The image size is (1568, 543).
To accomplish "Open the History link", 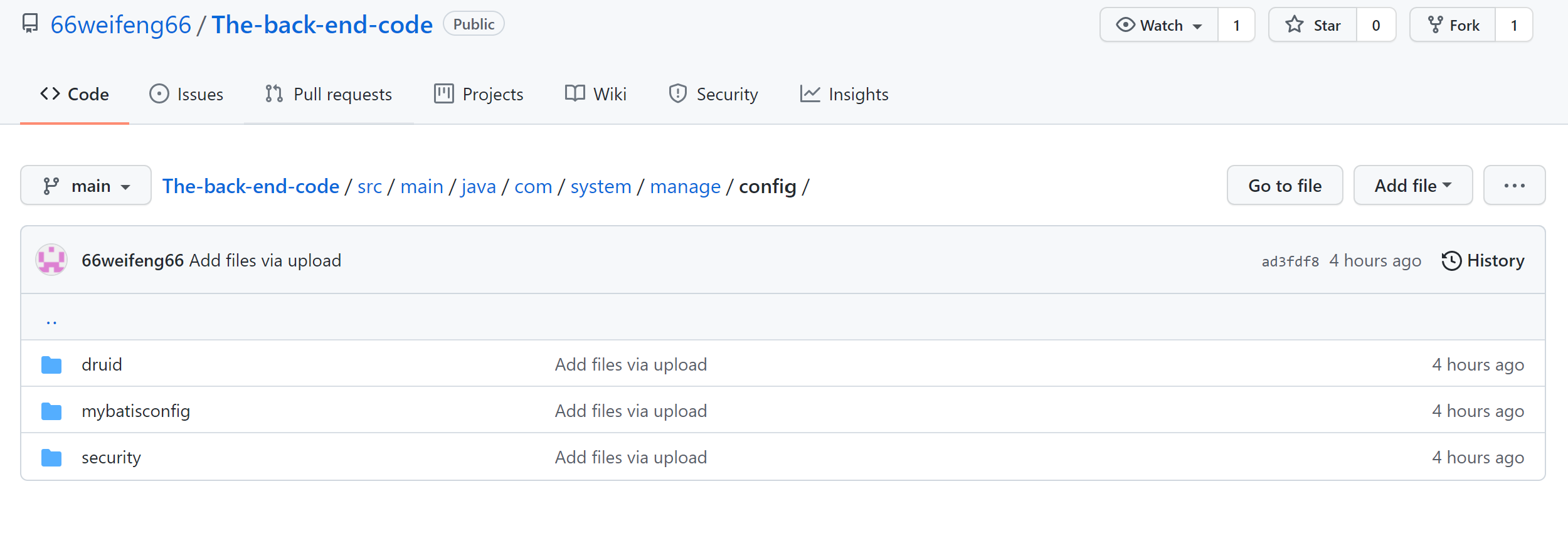I will 1483,260.
